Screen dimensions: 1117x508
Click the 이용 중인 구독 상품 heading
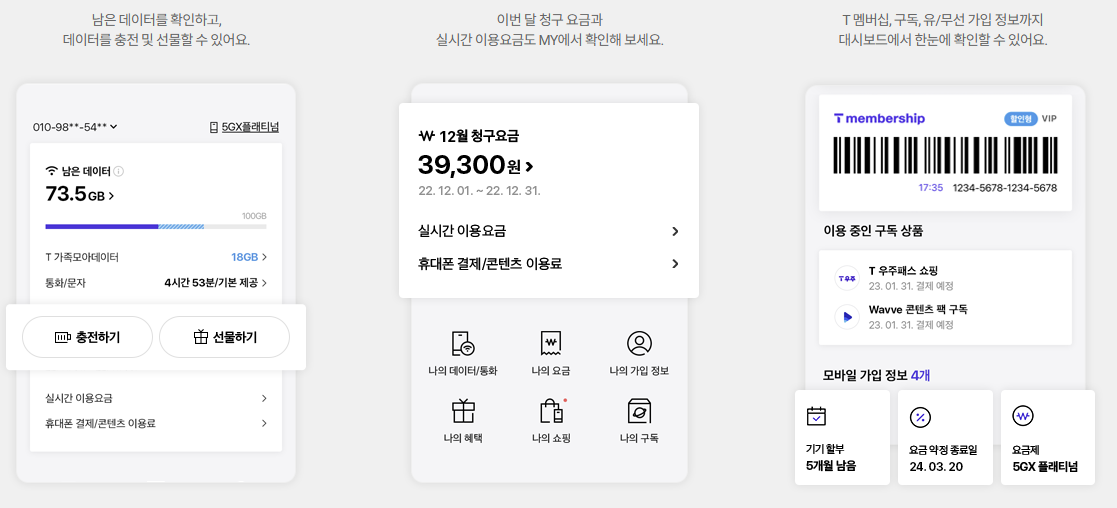pos(873,230)
